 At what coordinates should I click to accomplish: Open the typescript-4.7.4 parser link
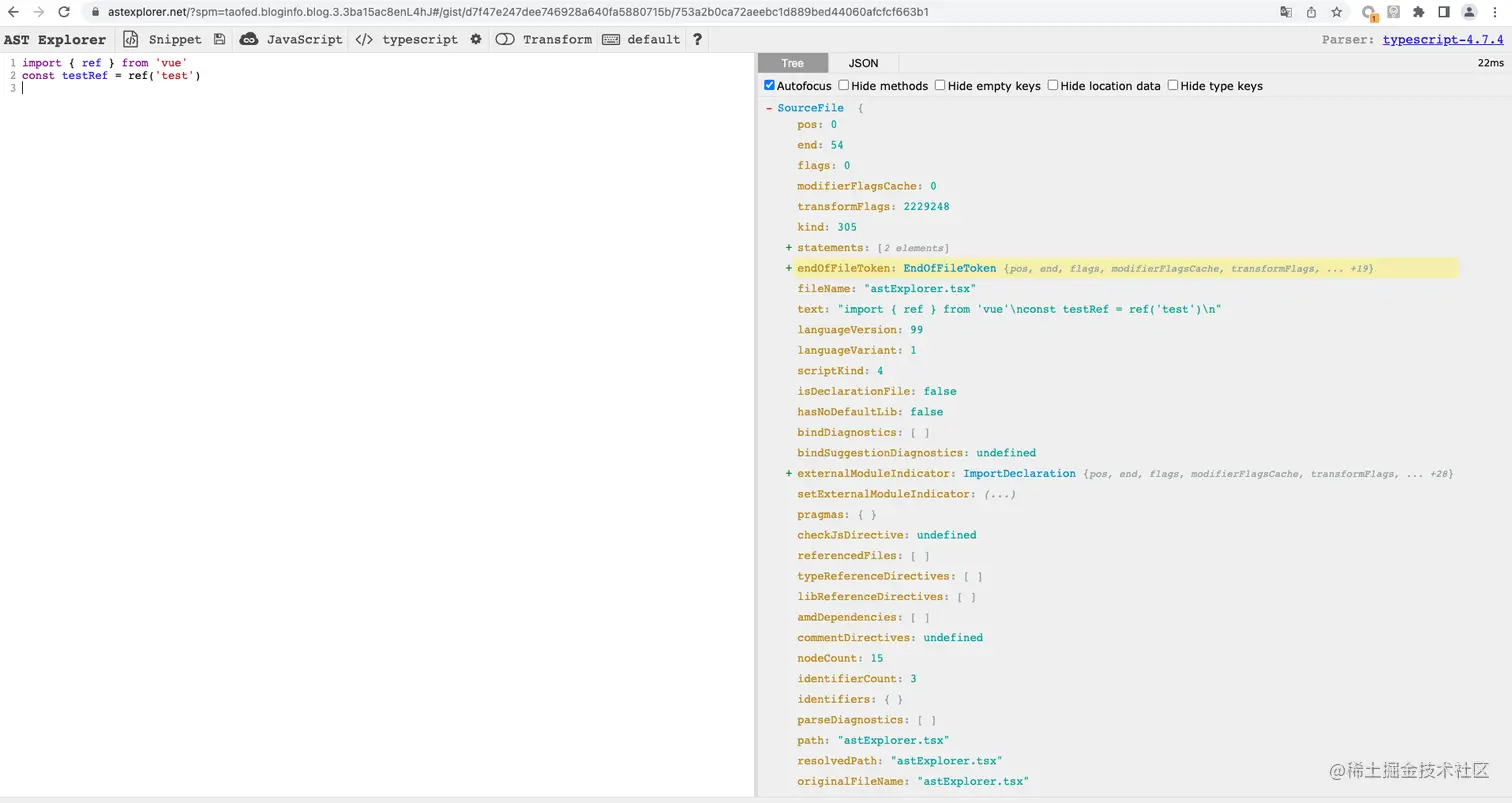pyautogui.click(x=1443, y=40)
